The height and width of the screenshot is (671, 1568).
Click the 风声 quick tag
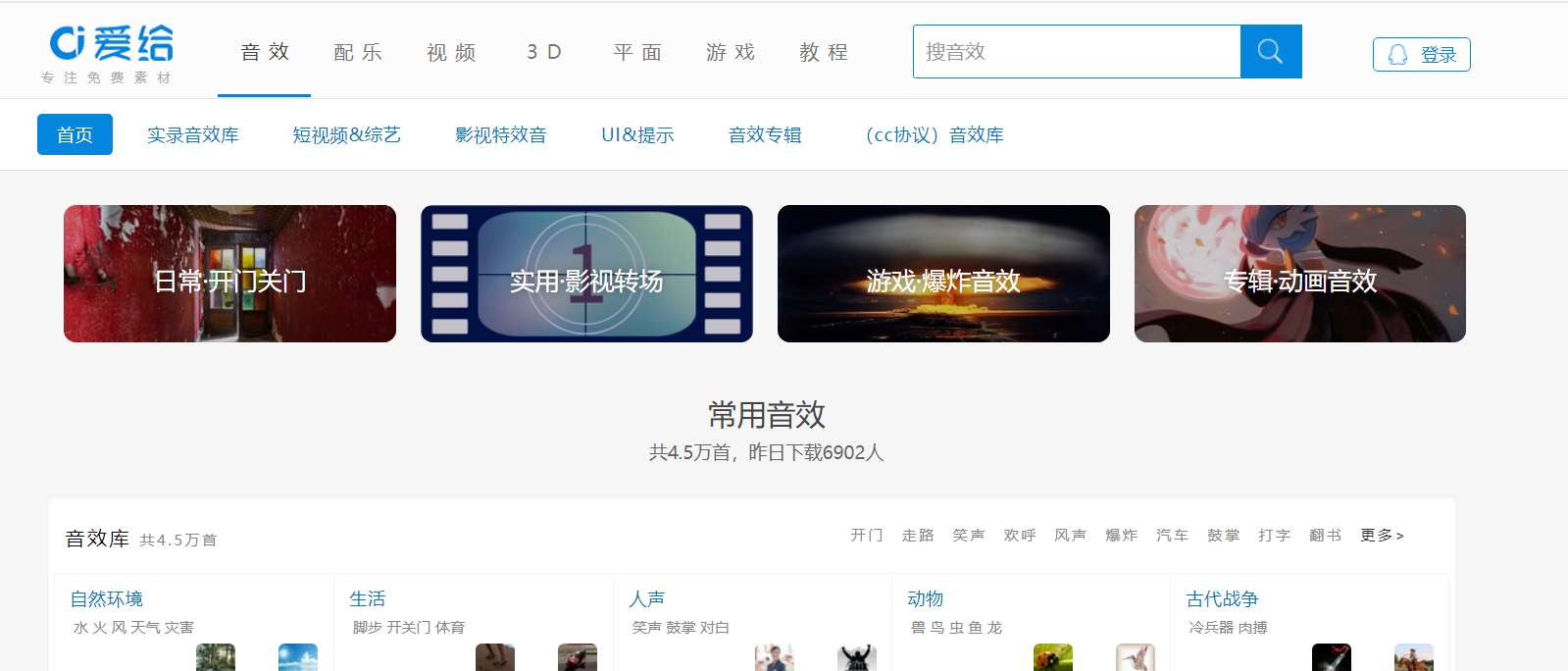[1071, 536]
